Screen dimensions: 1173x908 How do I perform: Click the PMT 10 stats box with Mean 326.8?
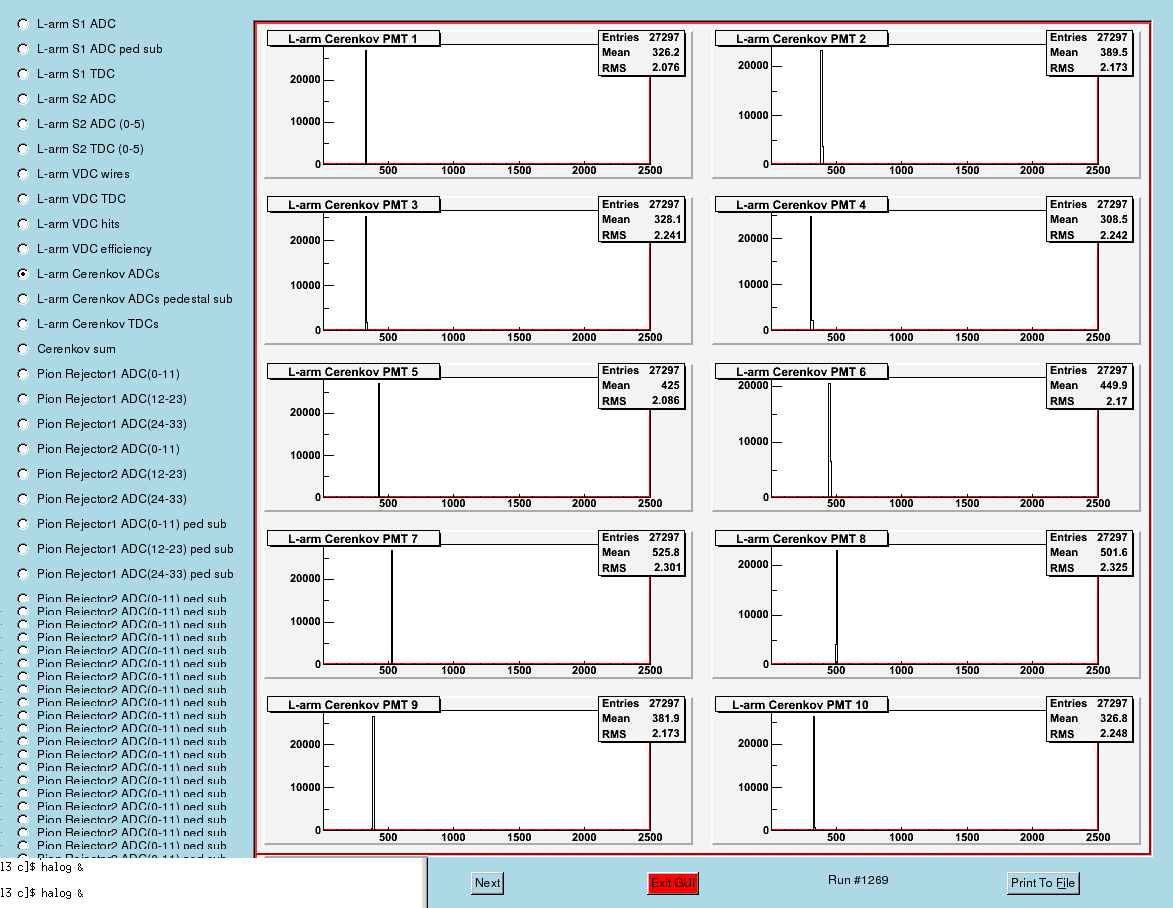tap(1089, 719)
